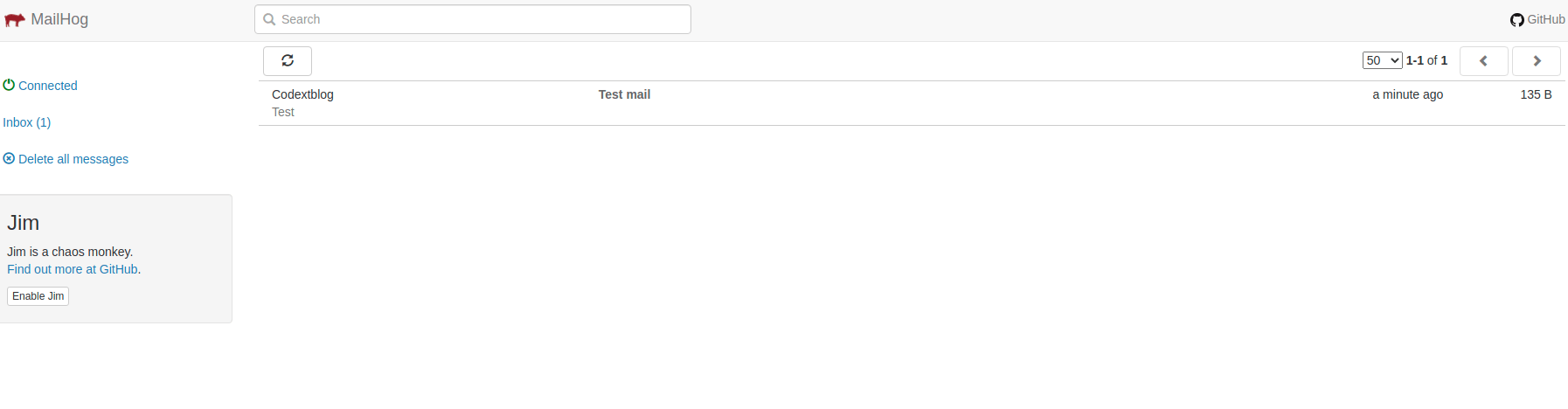Open the email from Codextblog
Screen dimensions: 1568x409
click(x=302, y=94)
